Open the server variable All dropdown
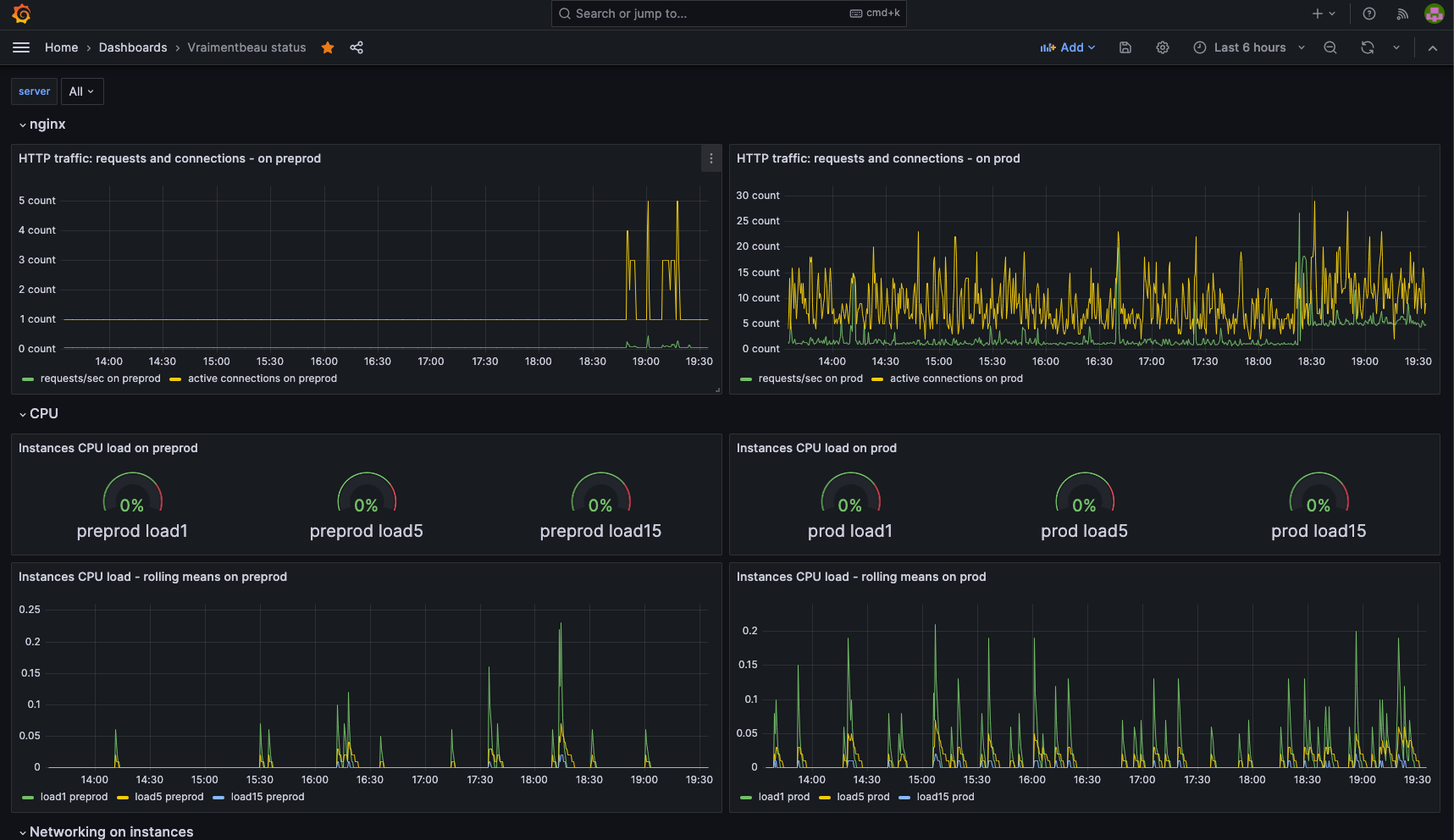 click(82, 91)
